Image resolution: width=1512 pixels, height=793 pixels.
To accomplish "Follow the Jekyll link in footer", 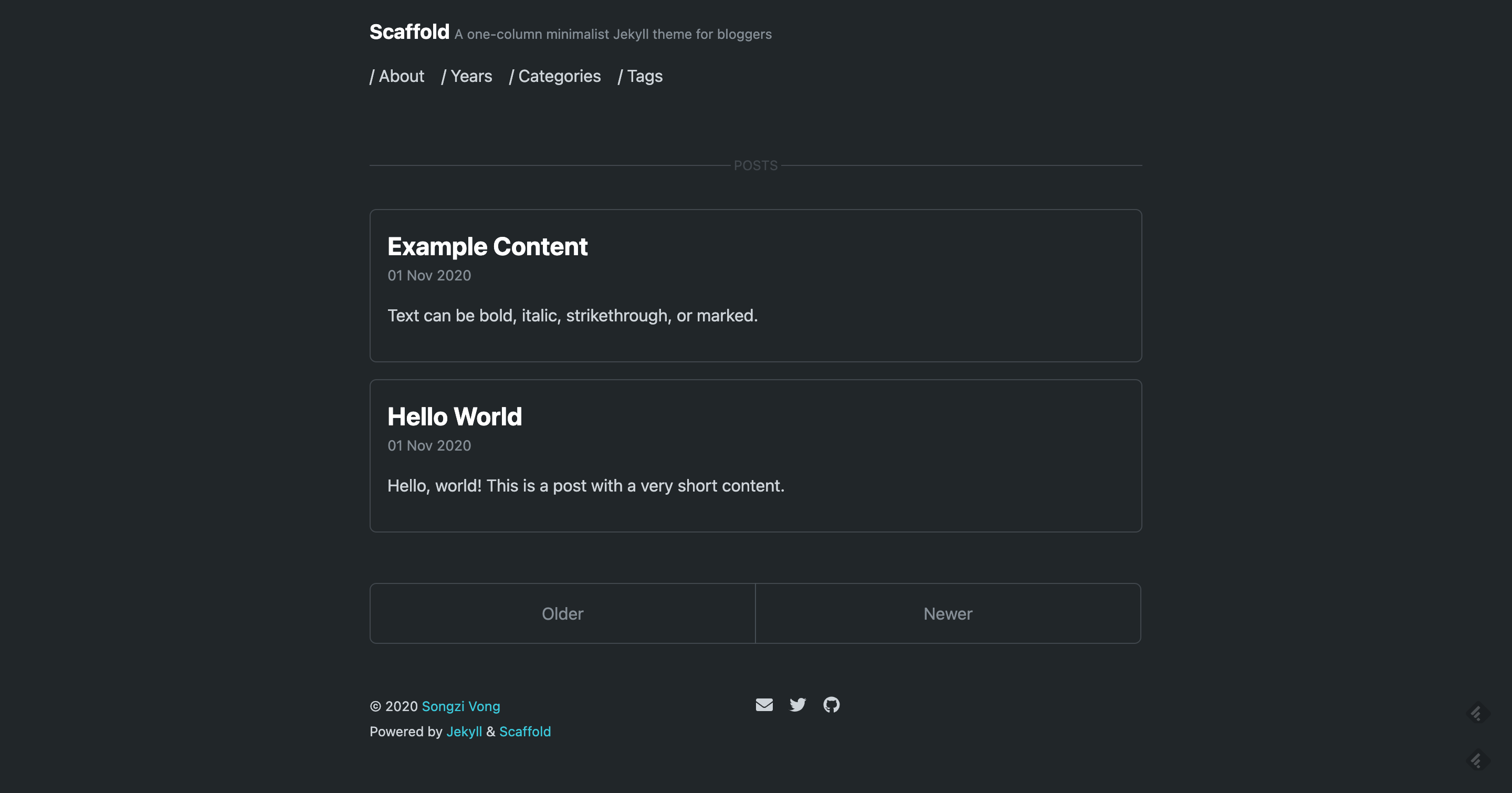I will (464, 732).
